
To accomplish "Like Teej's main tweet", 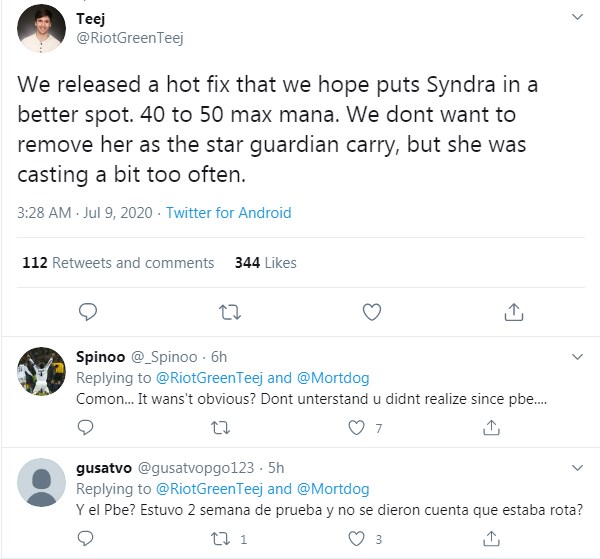I will [x=372, y=312].
